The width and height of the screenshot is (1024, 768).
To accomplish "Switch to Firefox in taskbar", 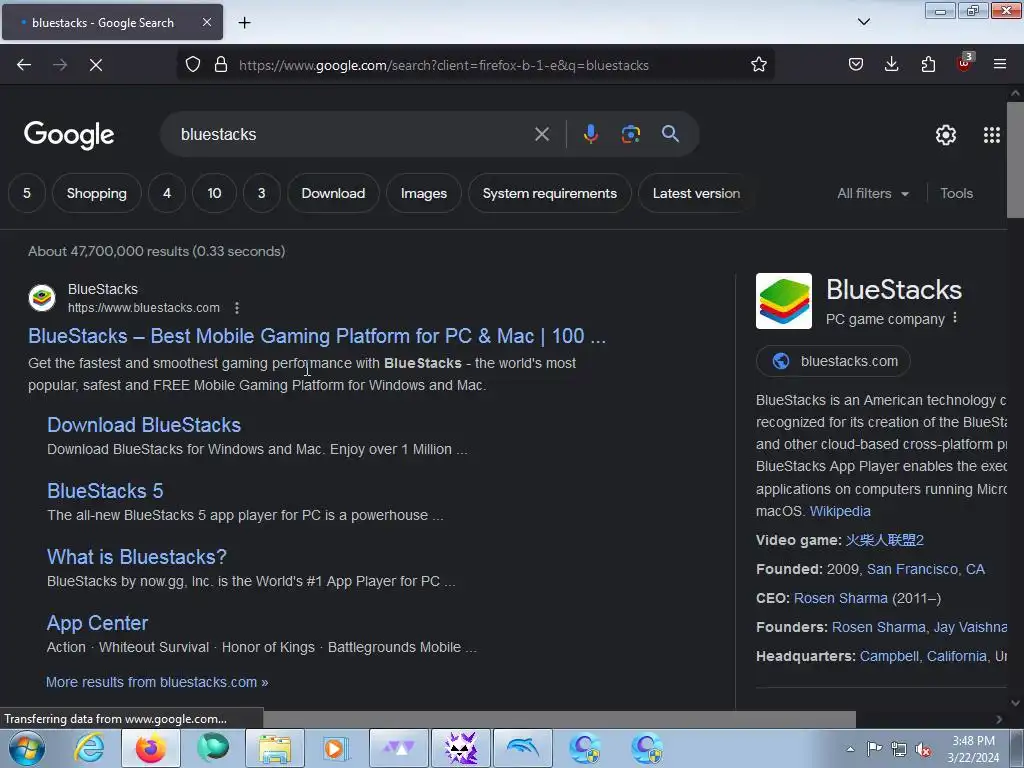I will tap(151, 748).
